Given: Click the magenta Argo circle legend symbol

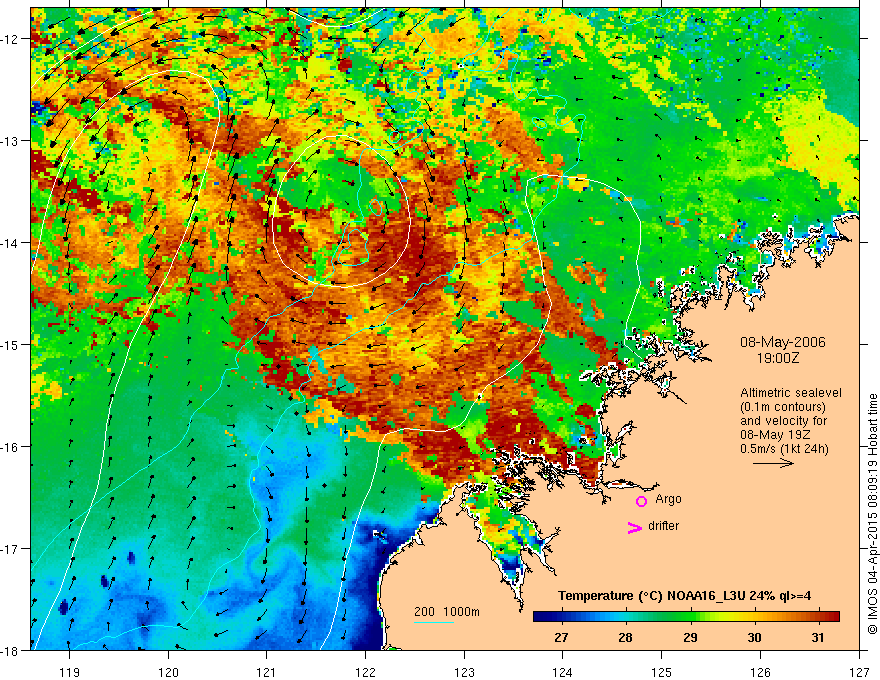Looking at the screenshot, I should tap(641, 501).
